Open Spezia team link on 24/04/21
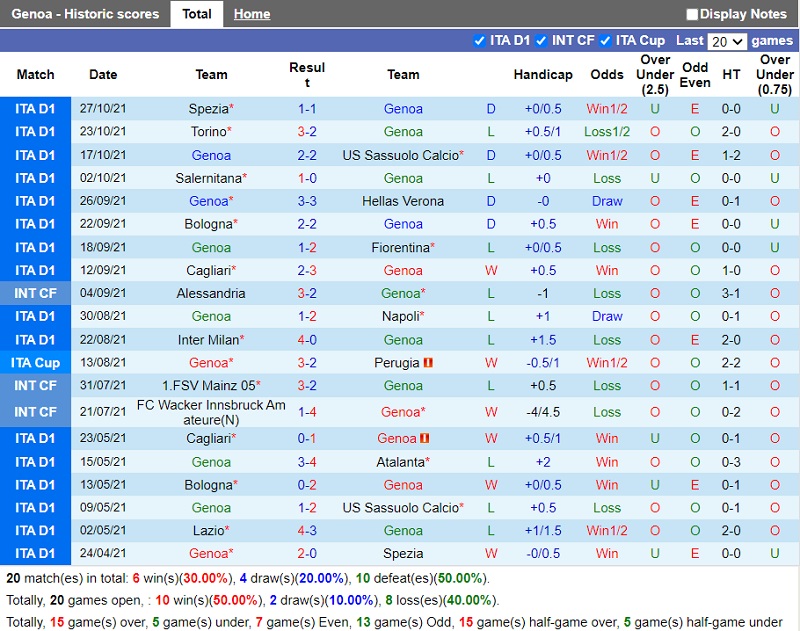The height and width of the screenshot is (631, 800). [x=403, y=553]
